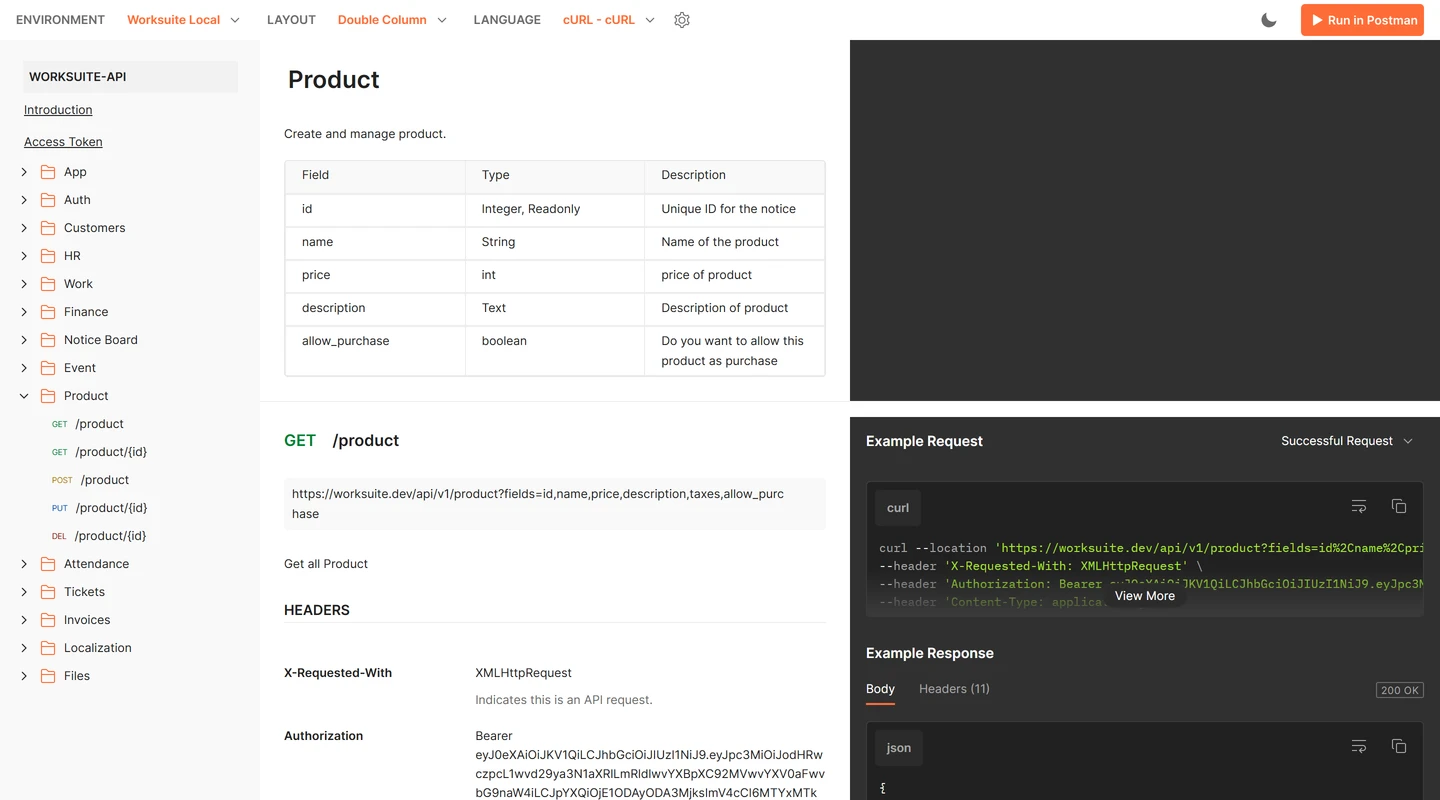Switch to the Headers (11) tab
This screenshot has height=800, width=1440.
[954, 689]
